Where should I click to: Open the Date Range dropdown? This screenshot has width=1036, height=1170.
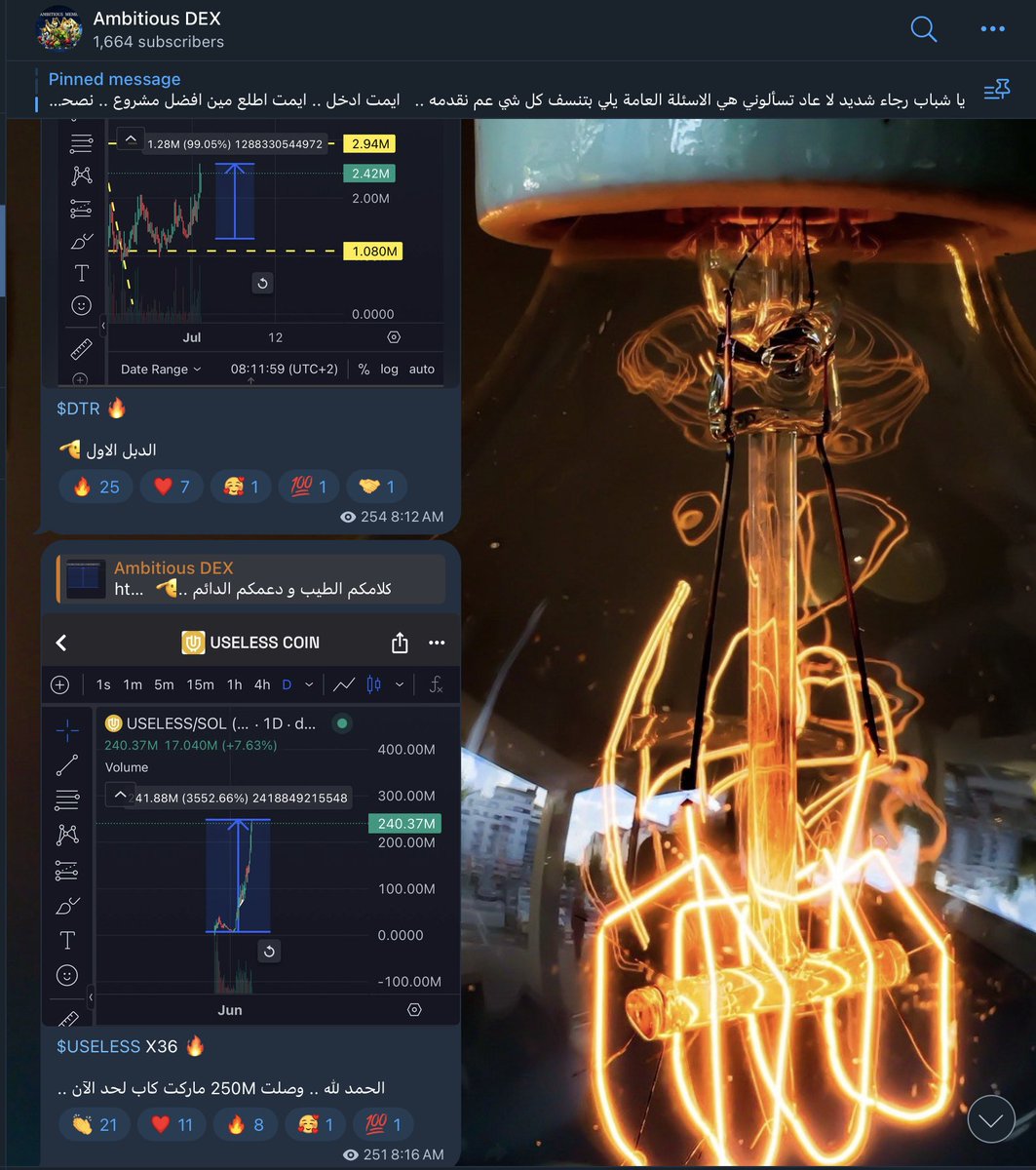tap(154, 369)
